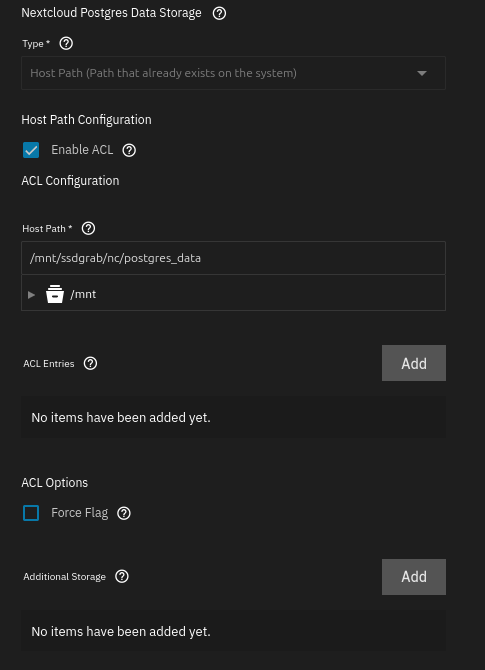
Task: Add an Additional Storage item
Action: 414,577
